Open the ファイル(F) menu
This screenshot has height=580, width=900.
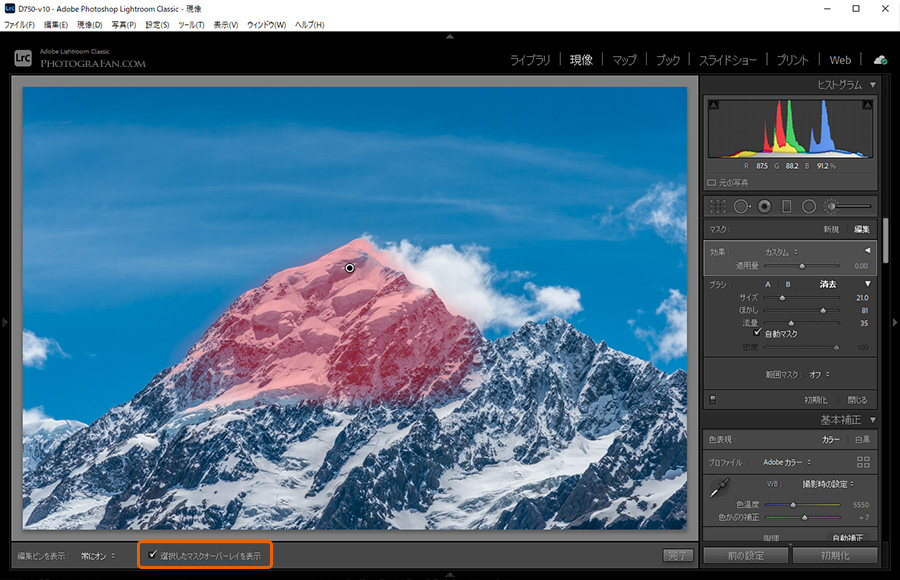click(20, 25)
